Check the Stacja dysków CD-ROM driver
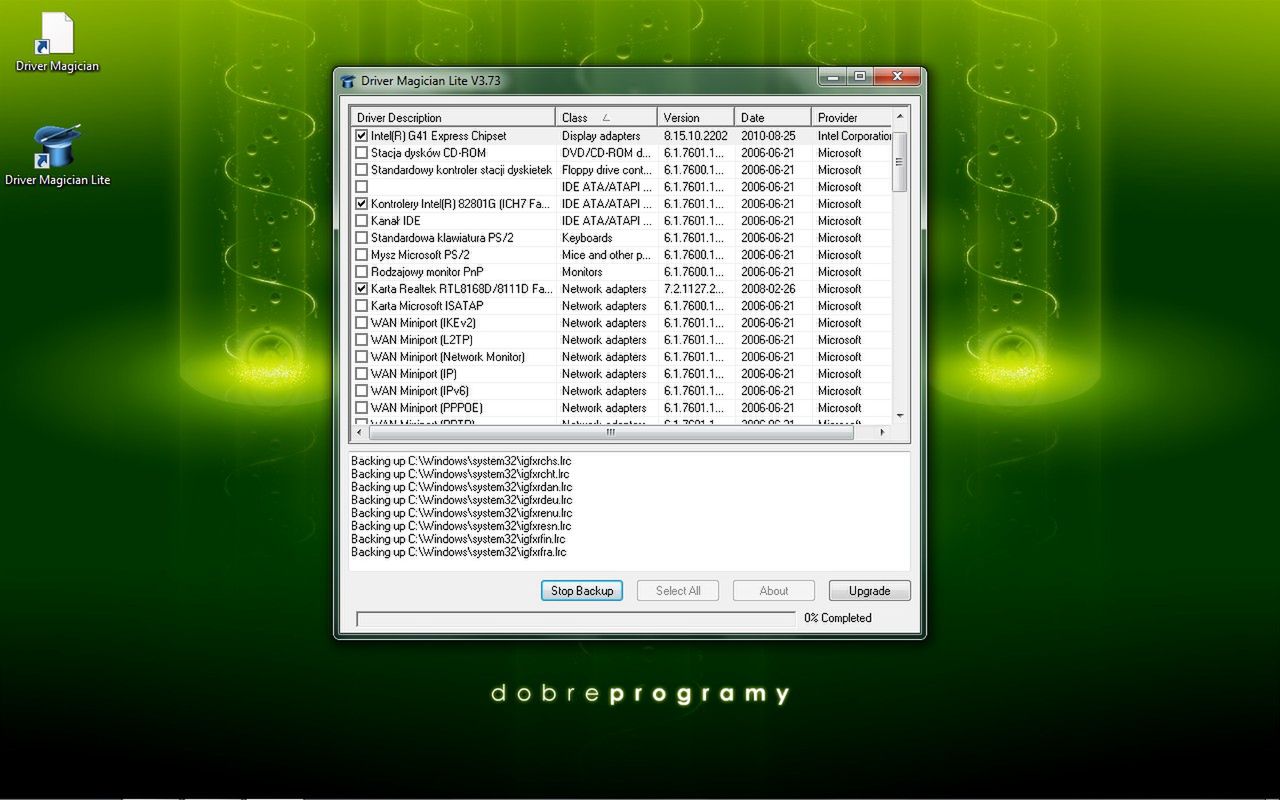Viewport: 1280px width, 800px height. pyautogui.click(x=362, y=153)
